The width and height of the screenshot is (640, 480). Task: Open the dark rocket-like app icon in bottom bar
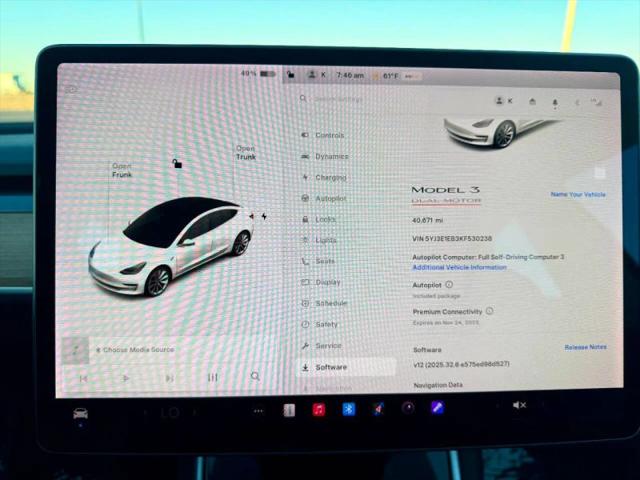pyautogui.click(x=378, y=408)
